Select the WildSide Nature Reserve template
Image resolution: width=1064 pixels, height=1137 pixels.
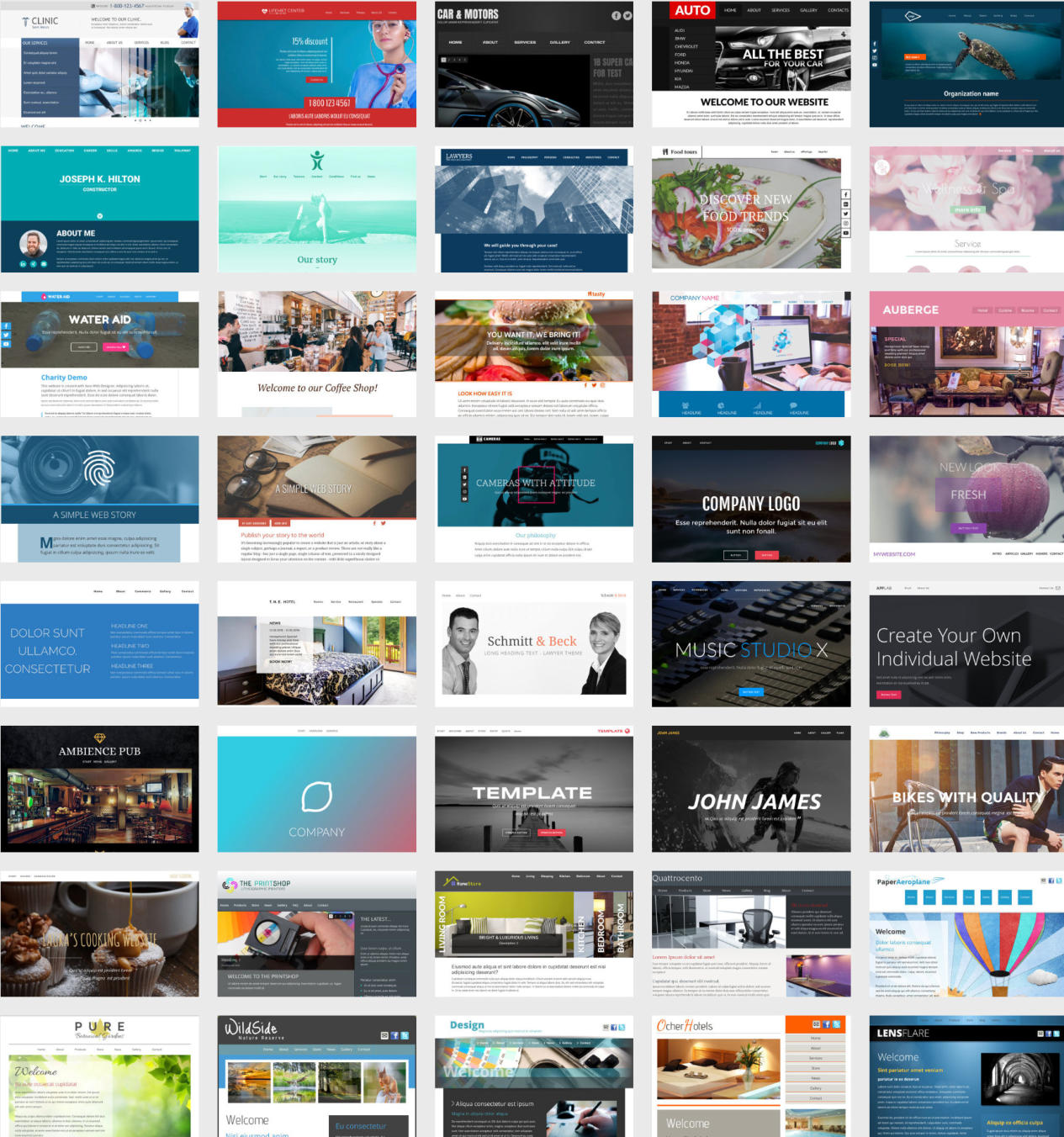317,1076
